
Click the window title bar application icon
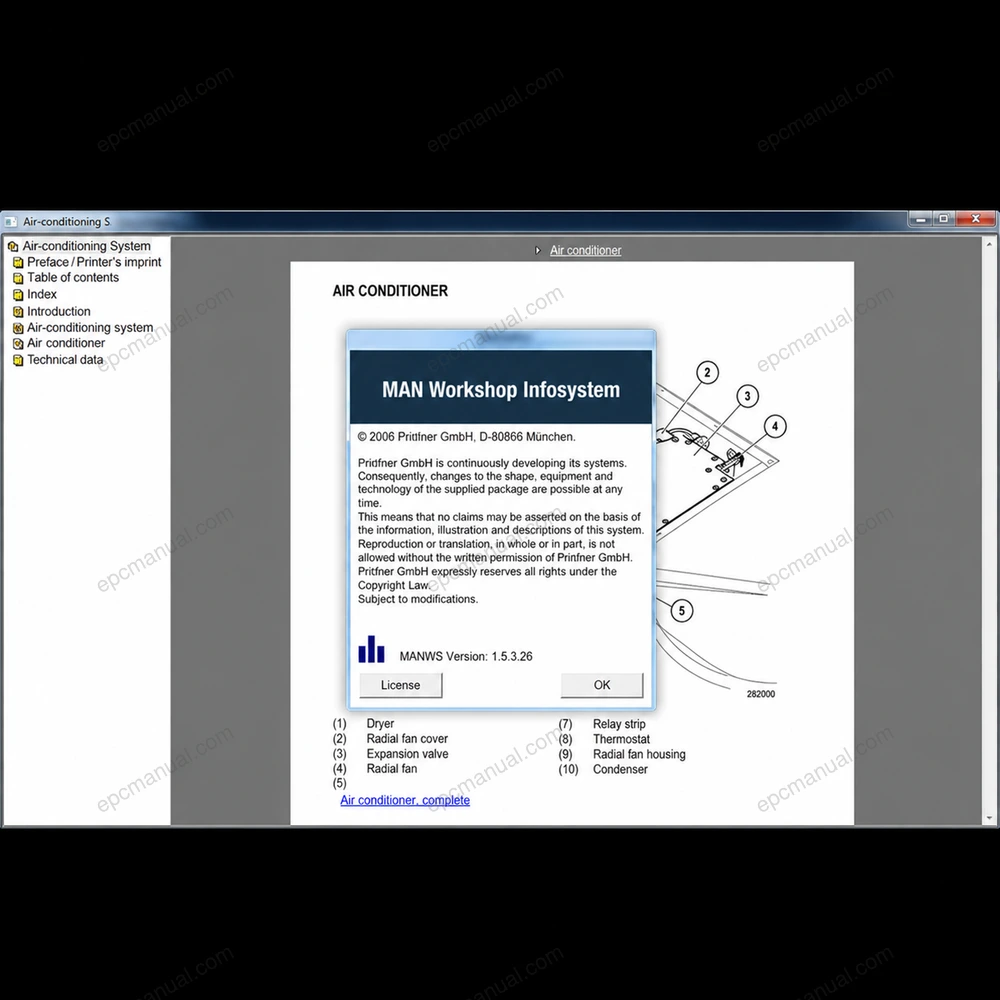click(x=11, y=221)
